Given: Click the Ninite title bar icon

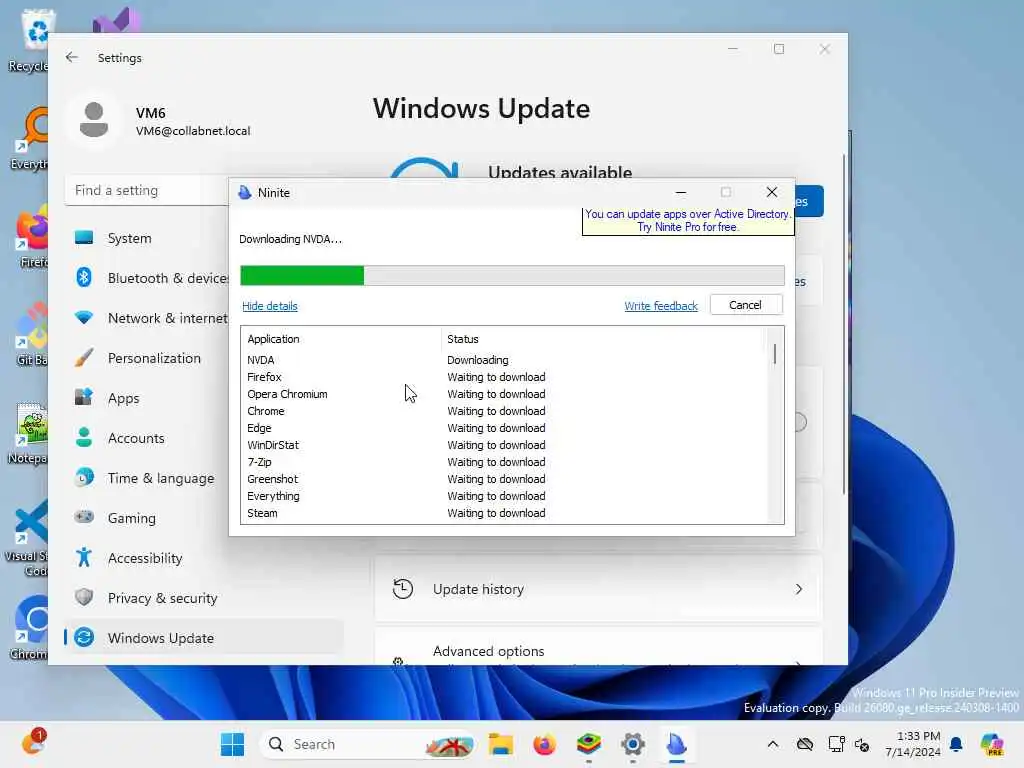Looking at the screenshot, I should click(245, 193).
